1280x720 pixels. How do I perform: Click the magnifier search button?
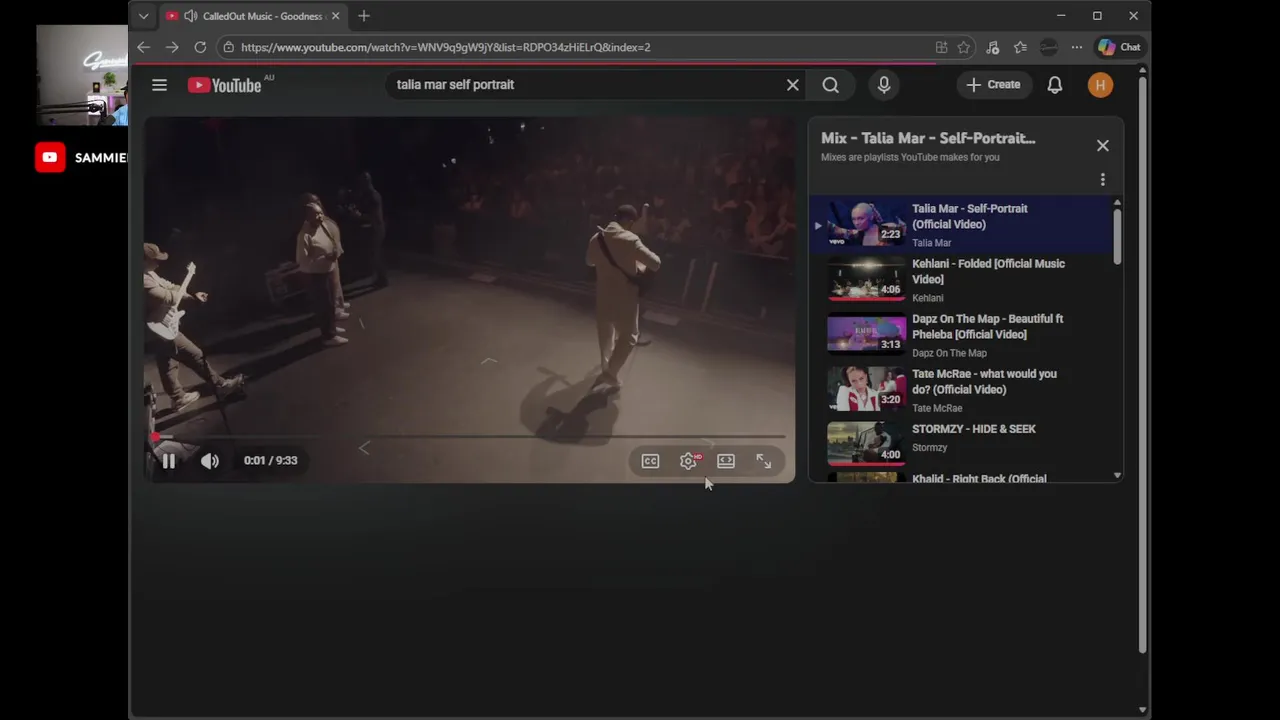point(830,85)
